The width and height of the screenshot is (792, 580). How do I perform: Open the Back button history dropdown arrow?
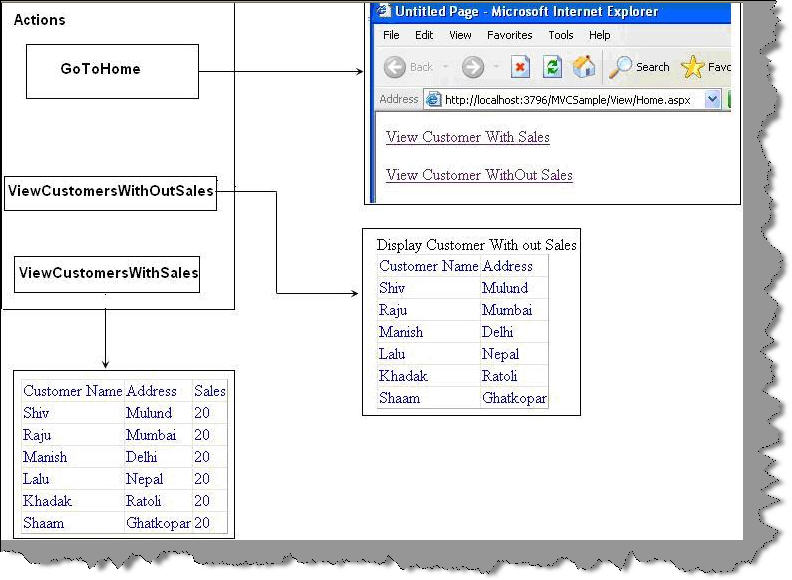point(446,67)
